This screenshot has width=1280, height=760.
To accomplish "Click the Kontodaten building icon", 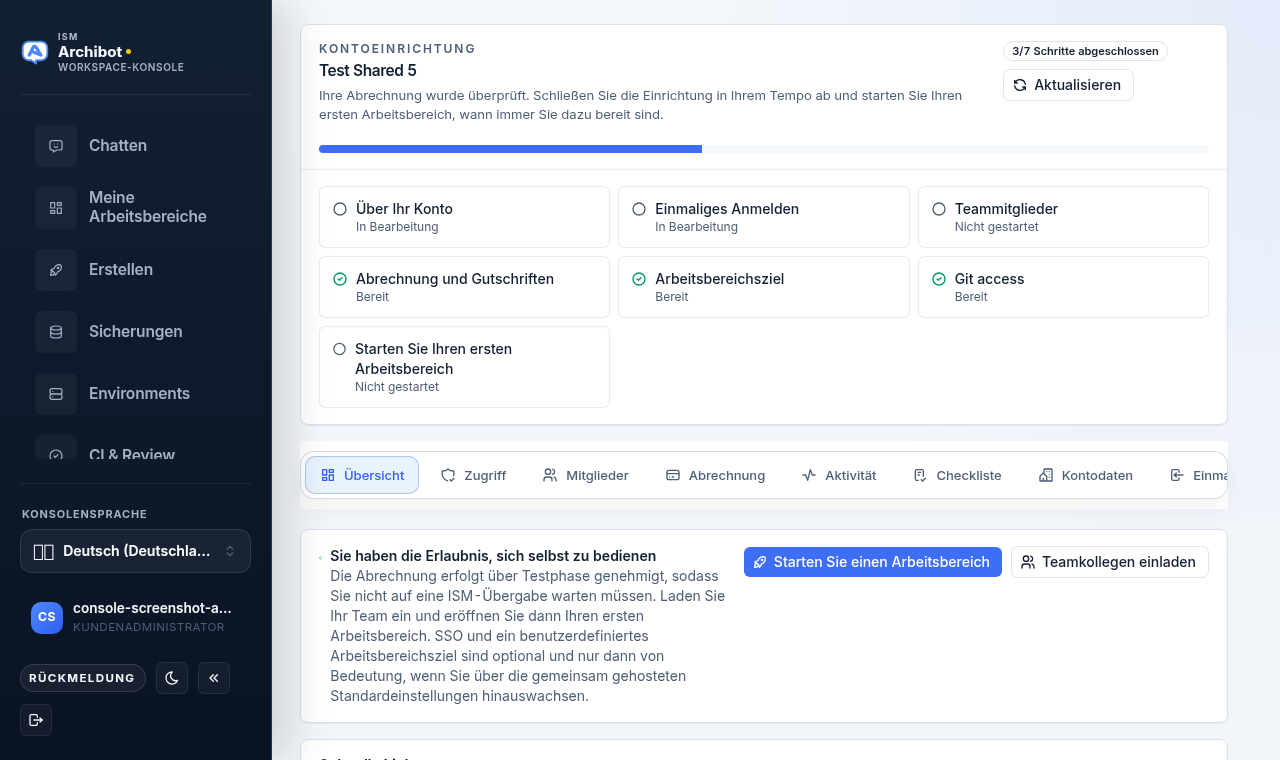I will click(x=1046, y=475).
